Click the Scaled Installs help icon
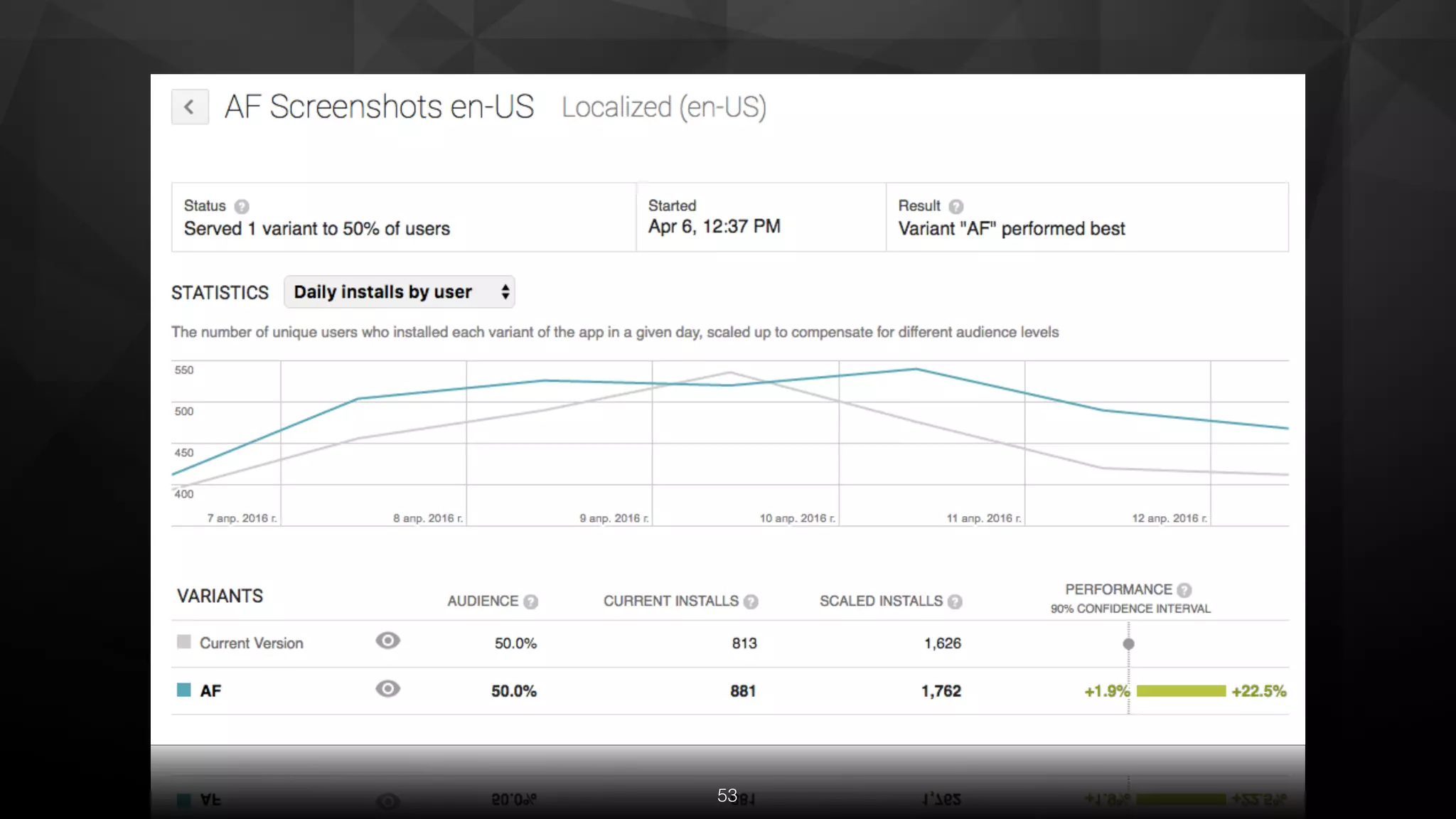 (x=955, y=602)
